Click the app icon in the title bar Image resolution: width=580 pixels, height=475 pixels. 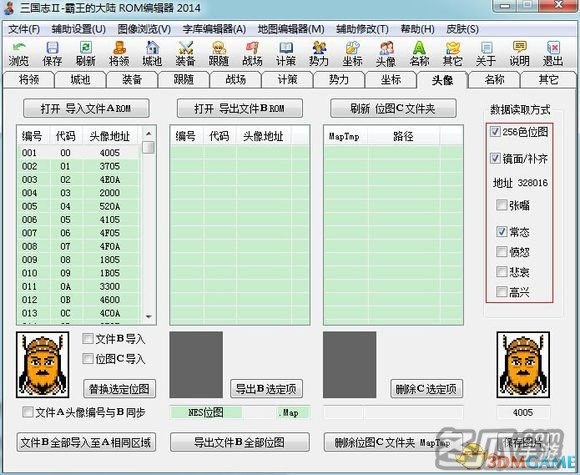(9, 8)
